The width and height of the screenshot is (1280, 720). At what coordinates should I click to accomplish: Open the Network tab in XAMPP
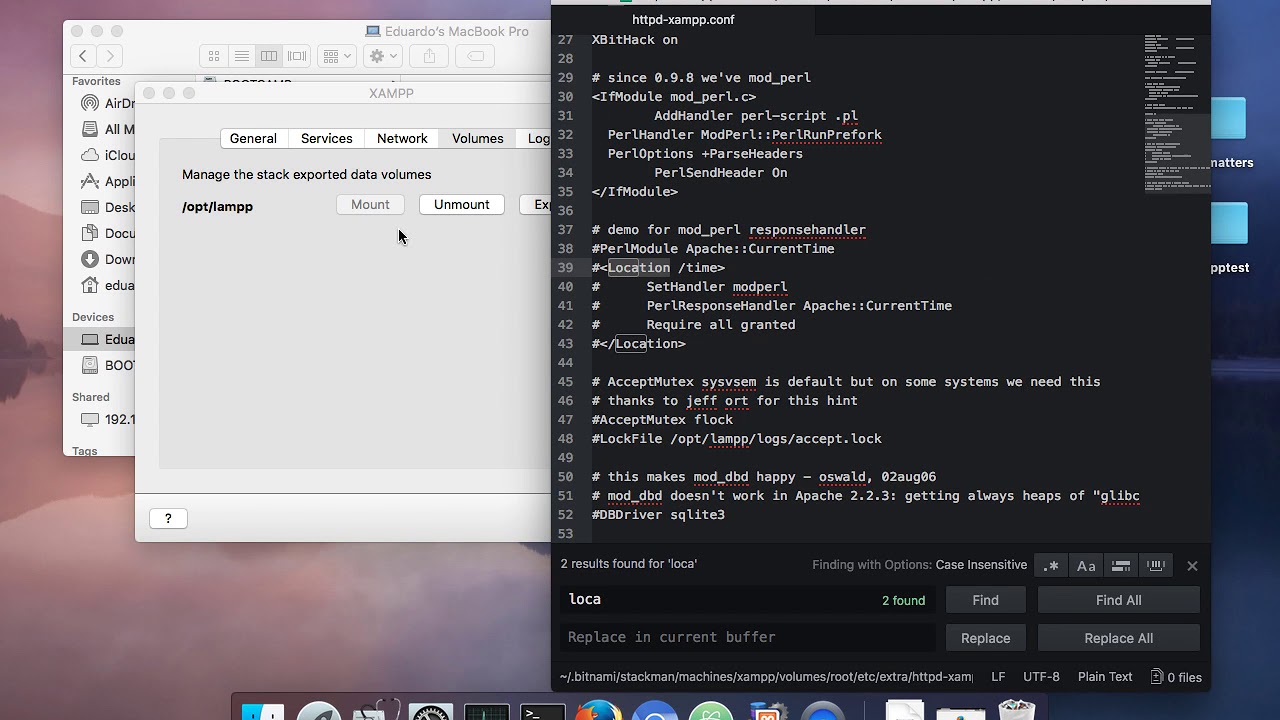pos(402,139)
